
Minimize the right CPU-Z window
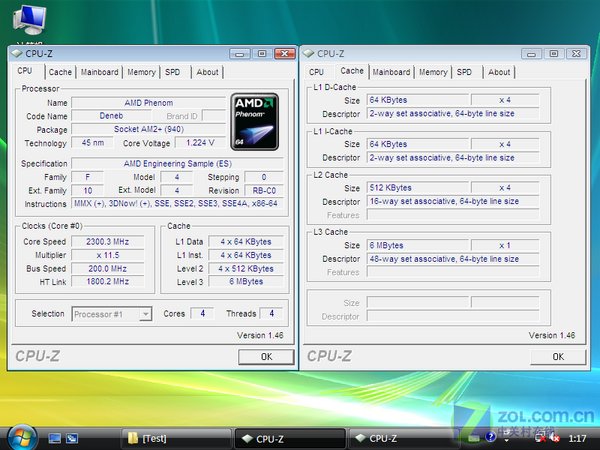pos(532,54)
